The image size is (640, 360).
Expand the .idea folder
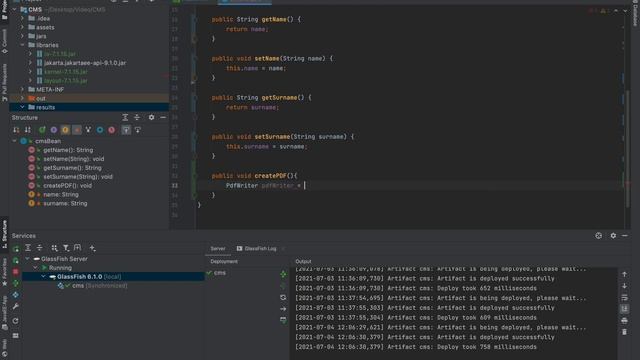(22, 18)
